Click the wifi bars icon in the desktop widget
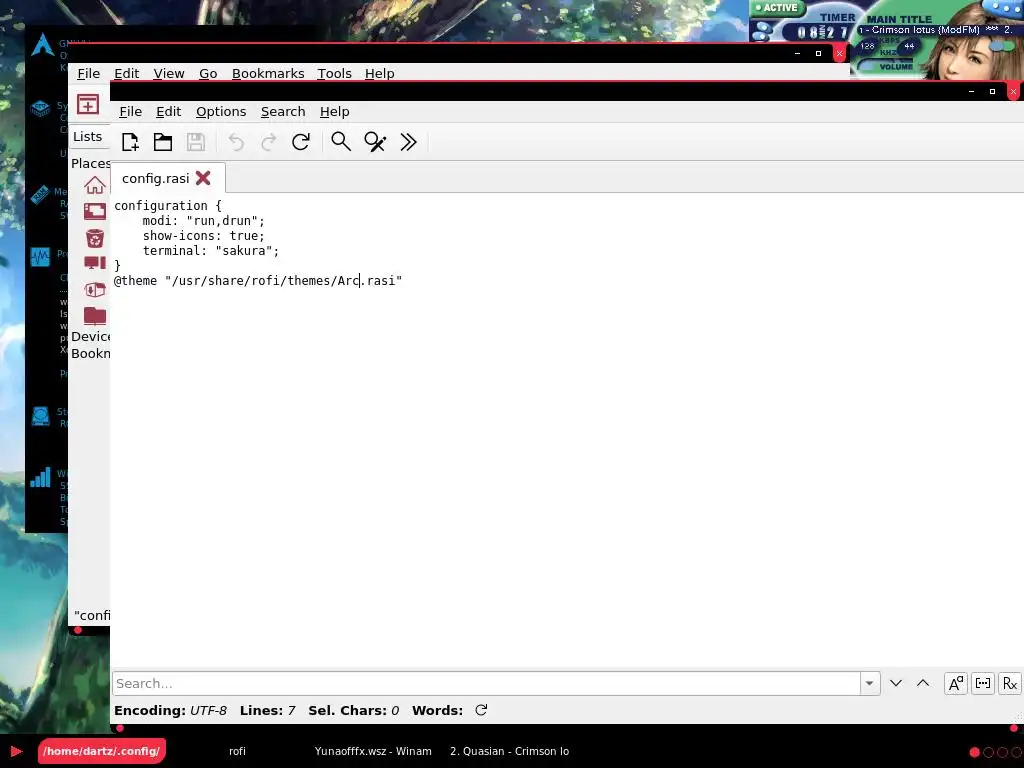The height and width of the screenshot is (768, 1024). (x=40, y=477)
